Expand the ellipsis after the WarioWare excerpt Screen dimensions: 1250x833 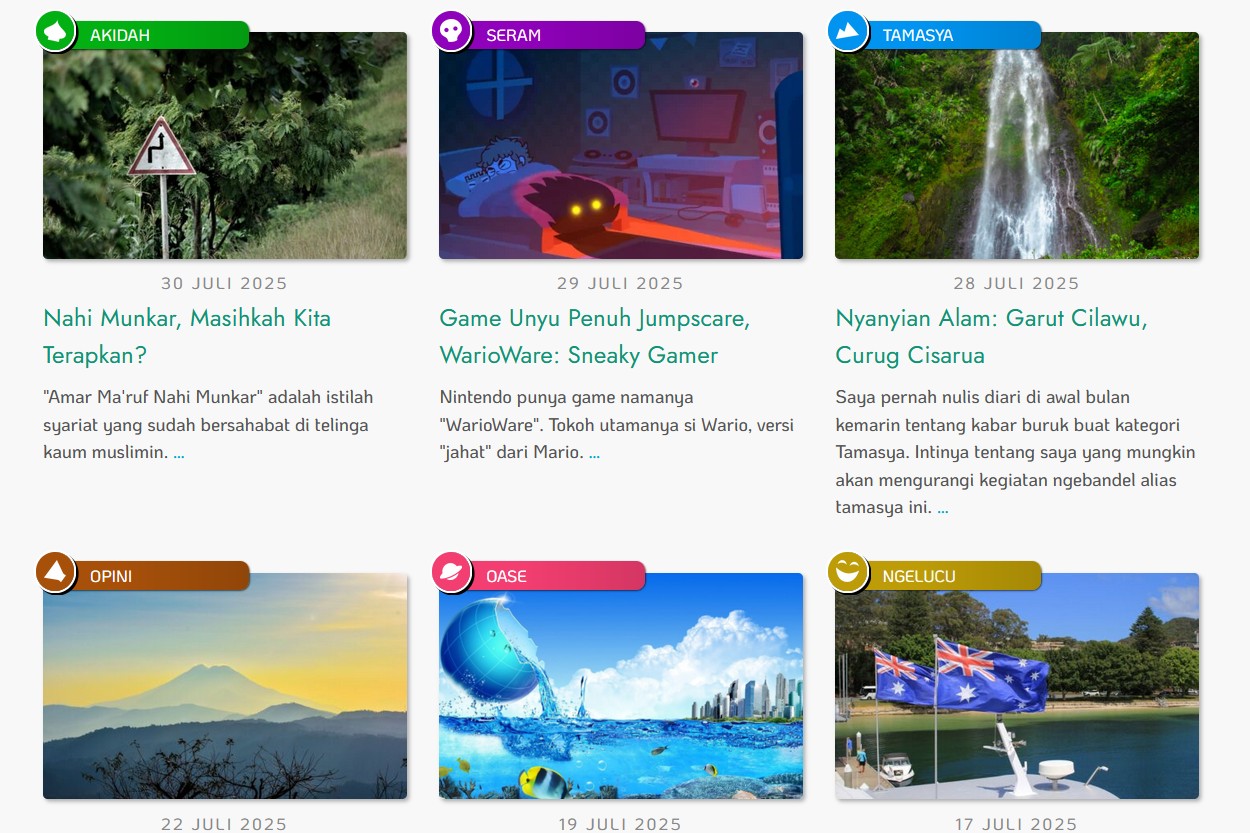pos(594,453)
